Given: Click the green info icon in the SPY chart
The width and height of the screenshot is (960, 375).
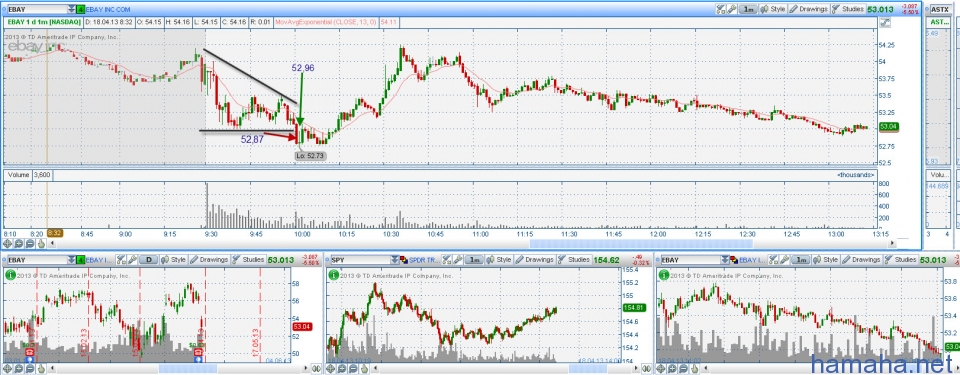Looking at the screenshot, I should pos(333,275).
